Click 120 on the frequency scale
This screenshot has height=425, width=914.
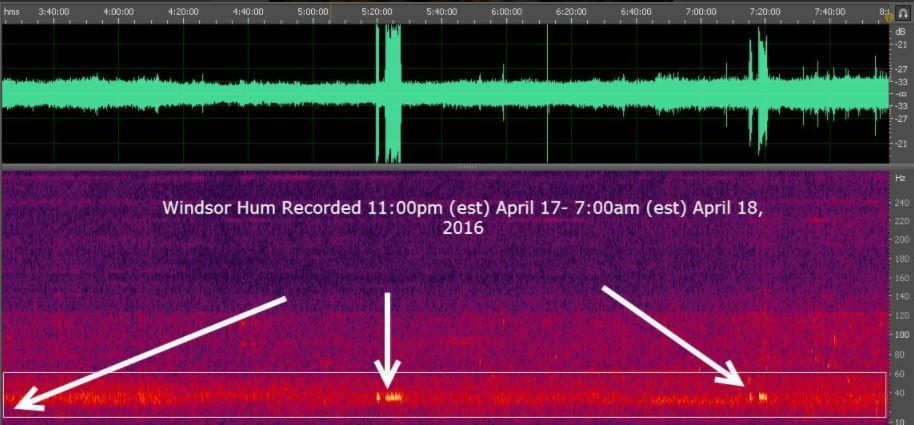[x=901, y=315]
